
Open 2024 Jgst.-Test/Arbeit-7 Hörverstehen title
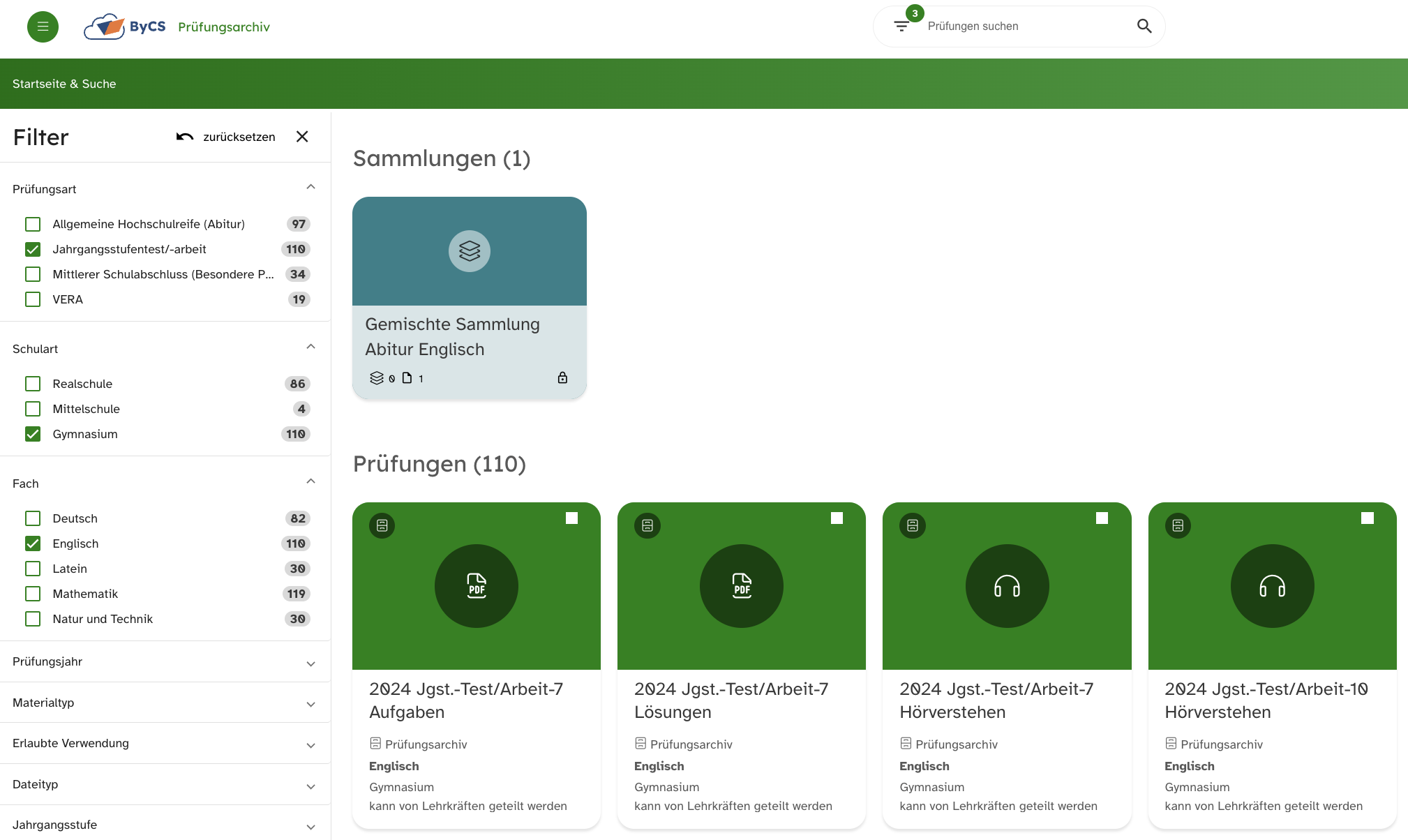pyautogui.click(x=996, y=700)
